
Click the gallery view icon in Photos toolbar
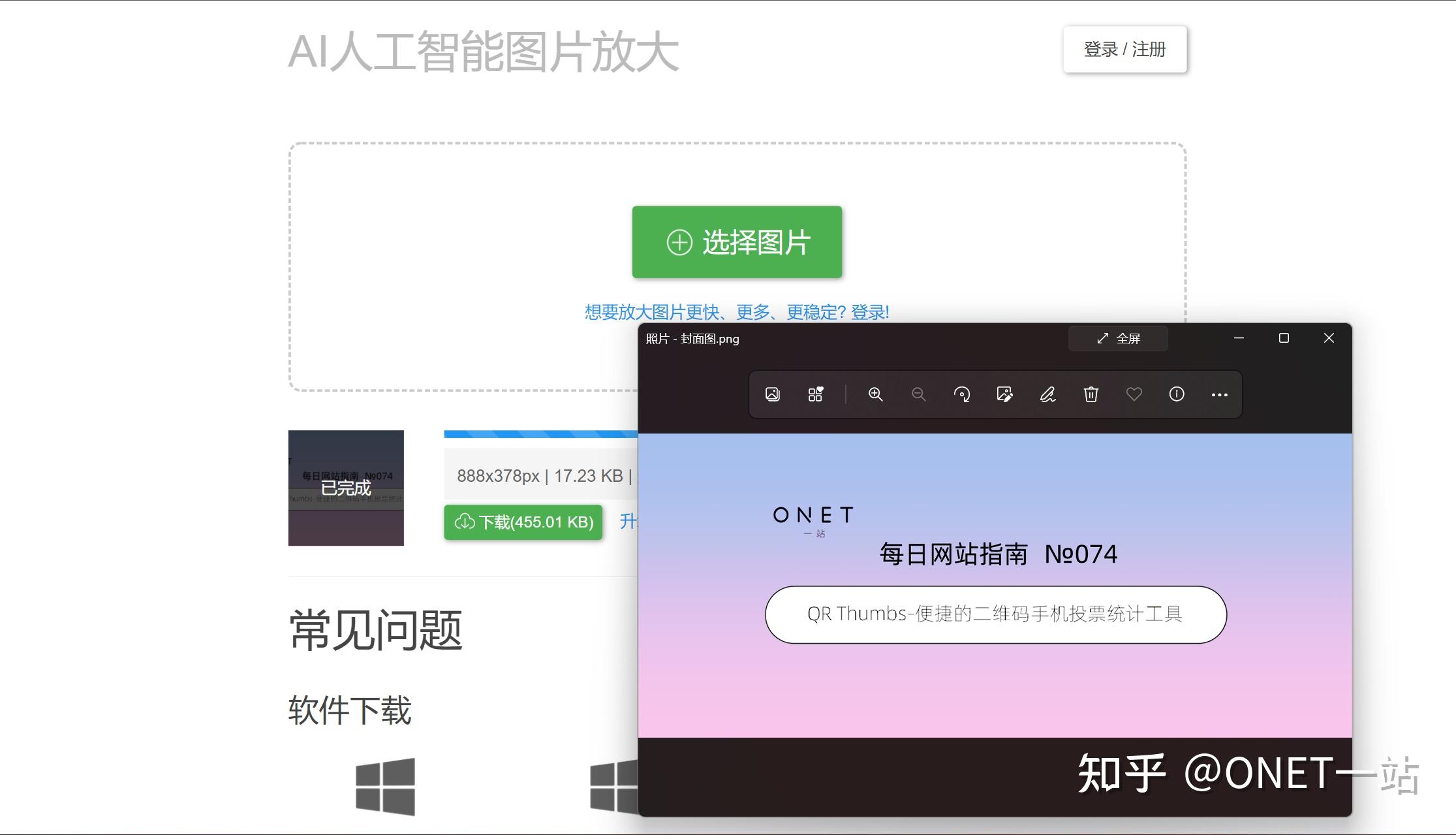[772, 394]
